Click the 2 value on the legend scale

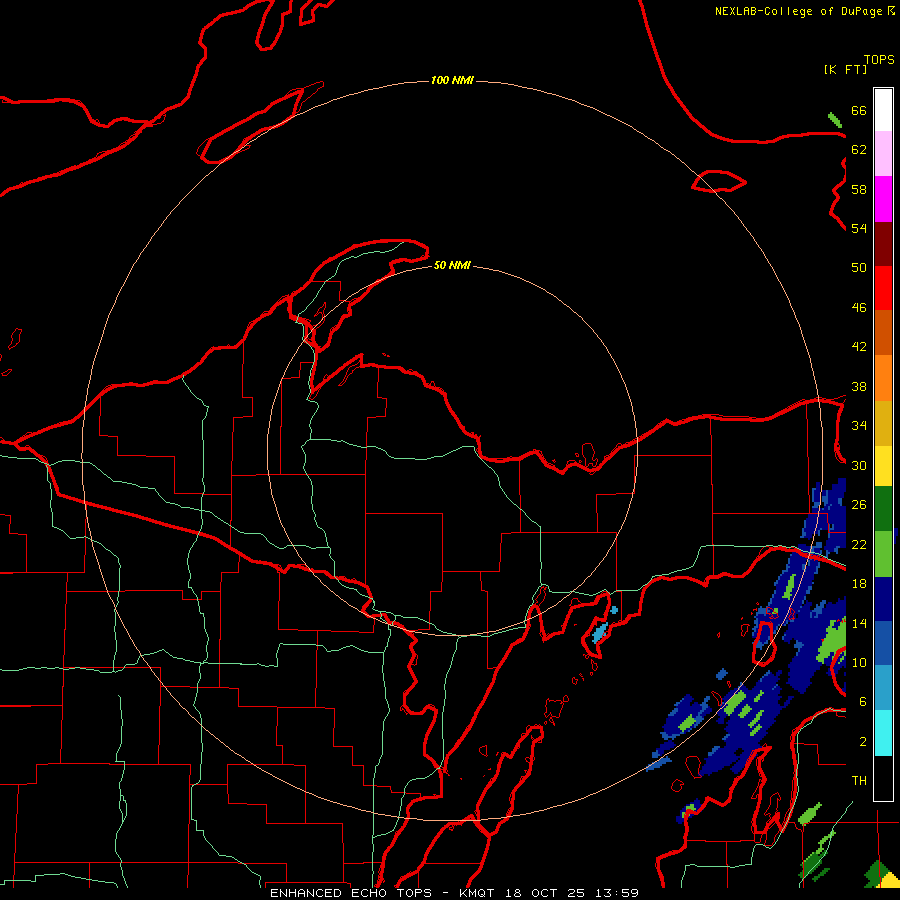tap(863, 742)
